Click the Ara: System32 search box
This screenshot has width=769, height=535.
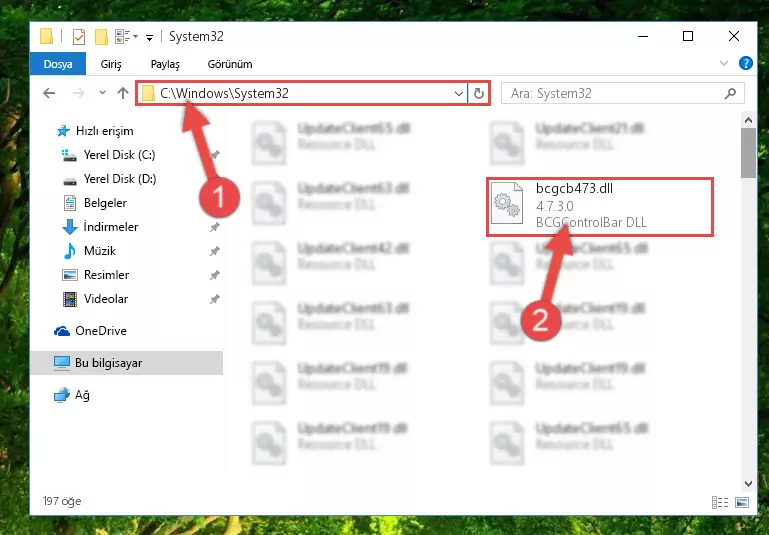[x=623, y=93]
